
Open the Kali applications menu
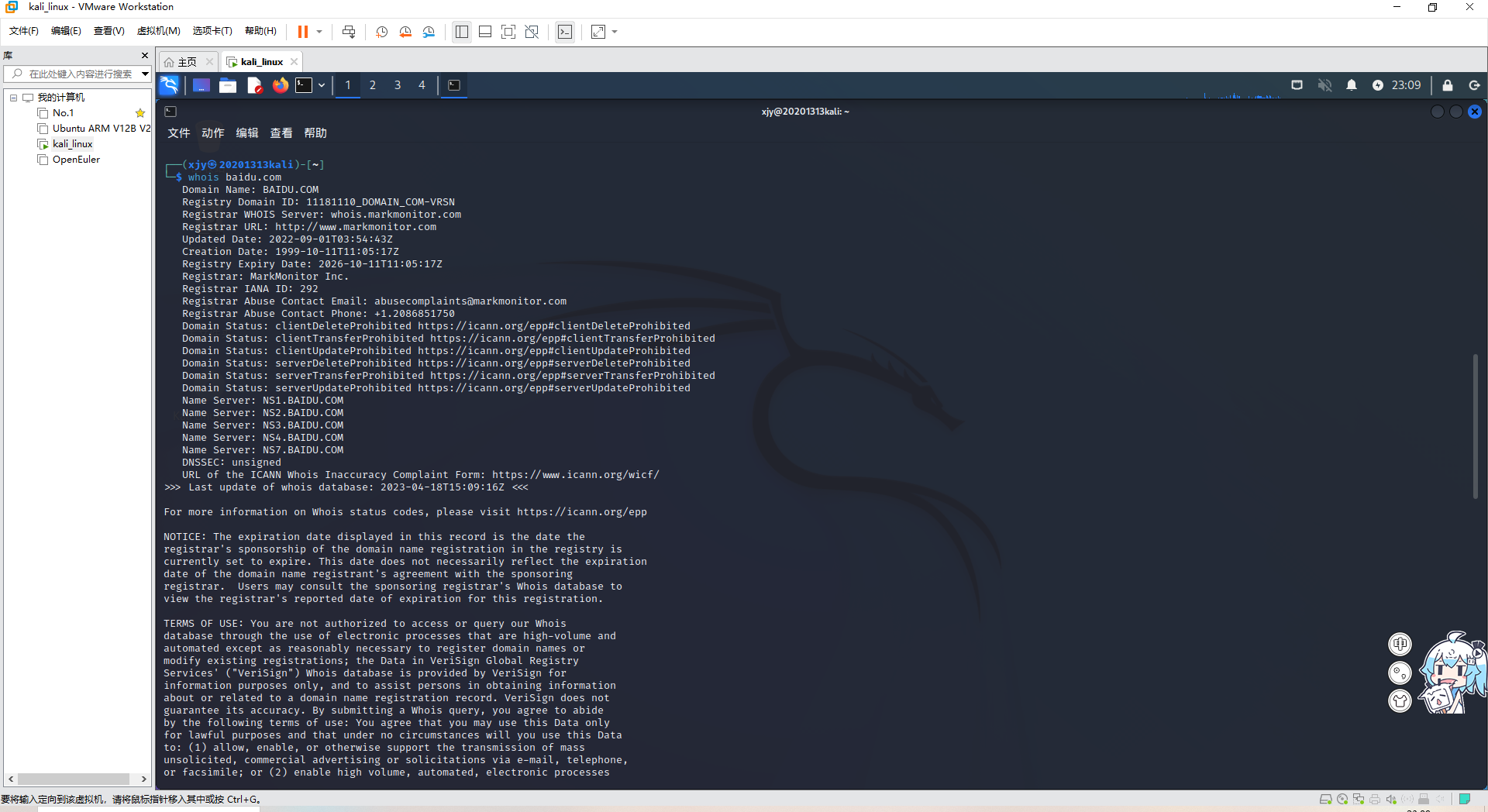click(x=169, y=85)
